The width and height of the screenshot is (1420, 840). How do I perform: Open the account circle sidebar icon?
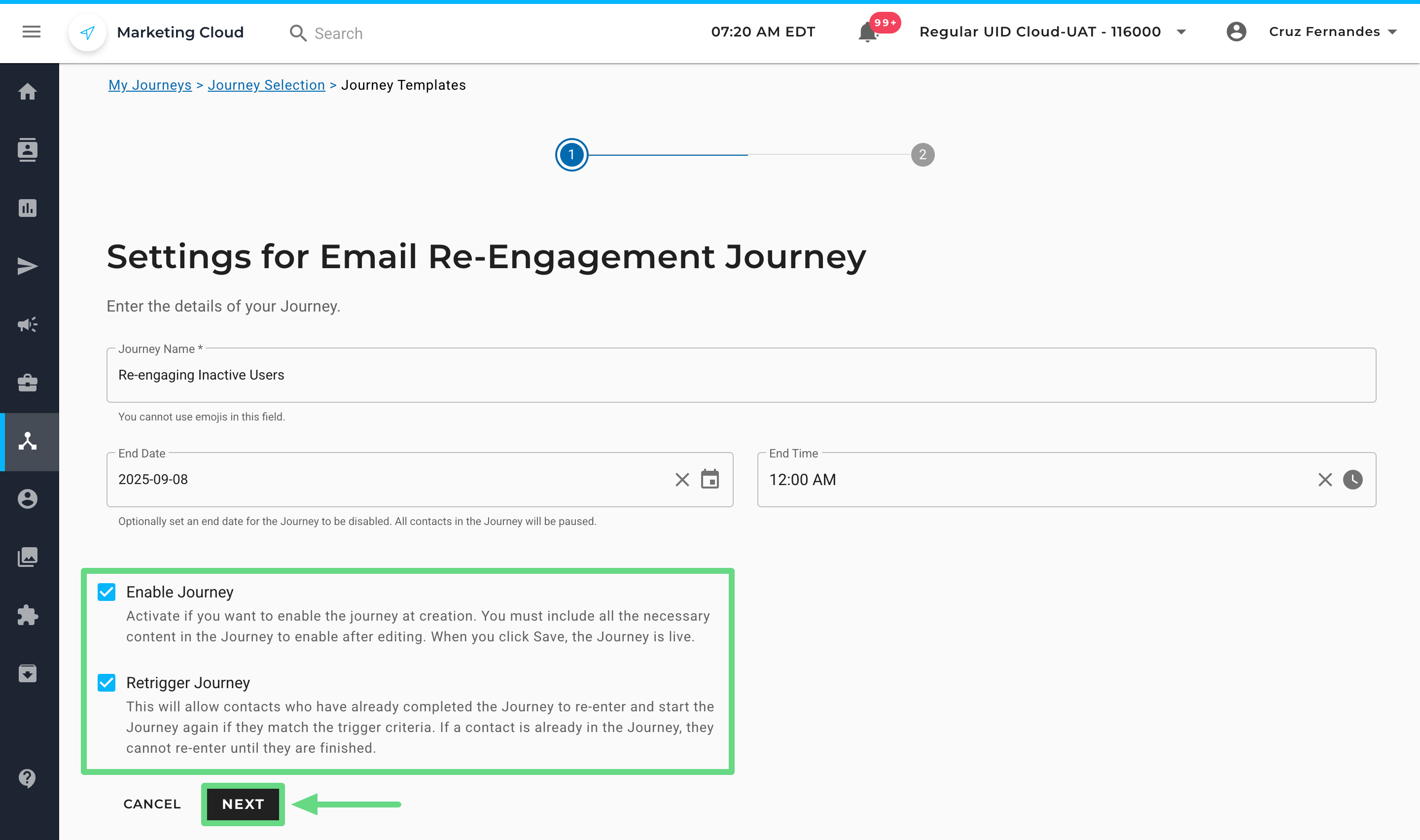pyautogui.click(x=28, y=499)
